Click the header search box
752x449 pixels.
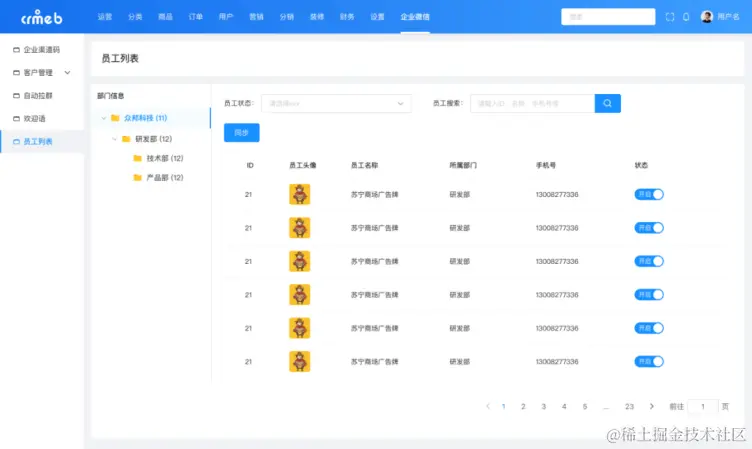click(x=608, y=17)
